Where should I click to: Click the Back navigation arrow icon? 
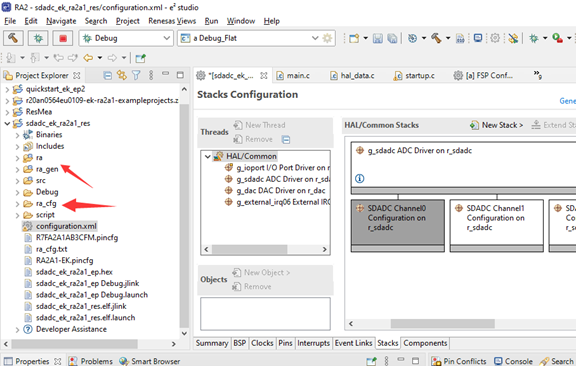click(88, 58)
